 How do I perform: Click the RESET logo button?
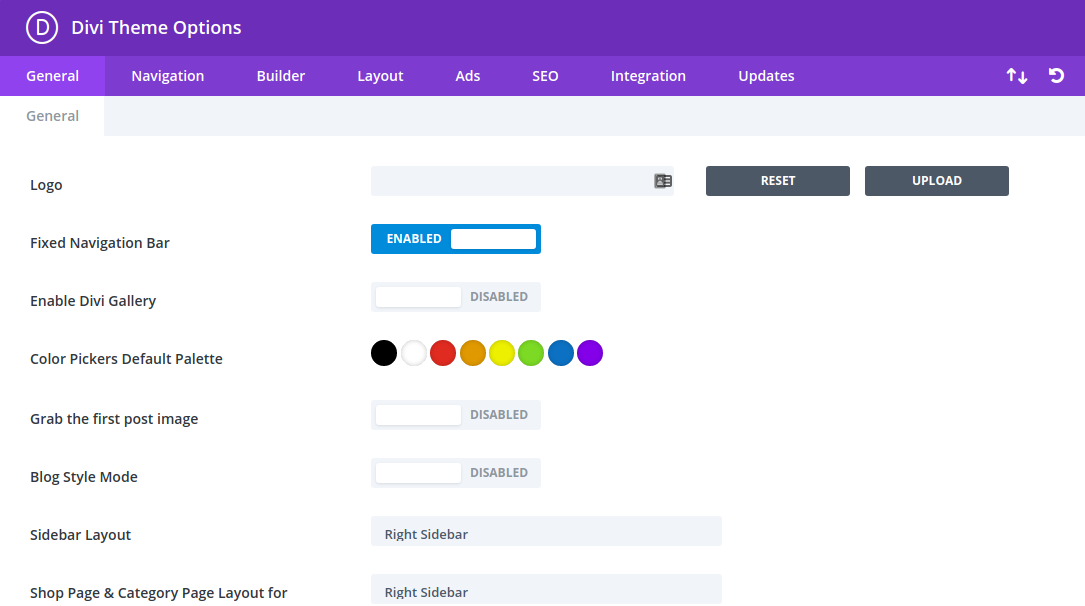point(778,181)
